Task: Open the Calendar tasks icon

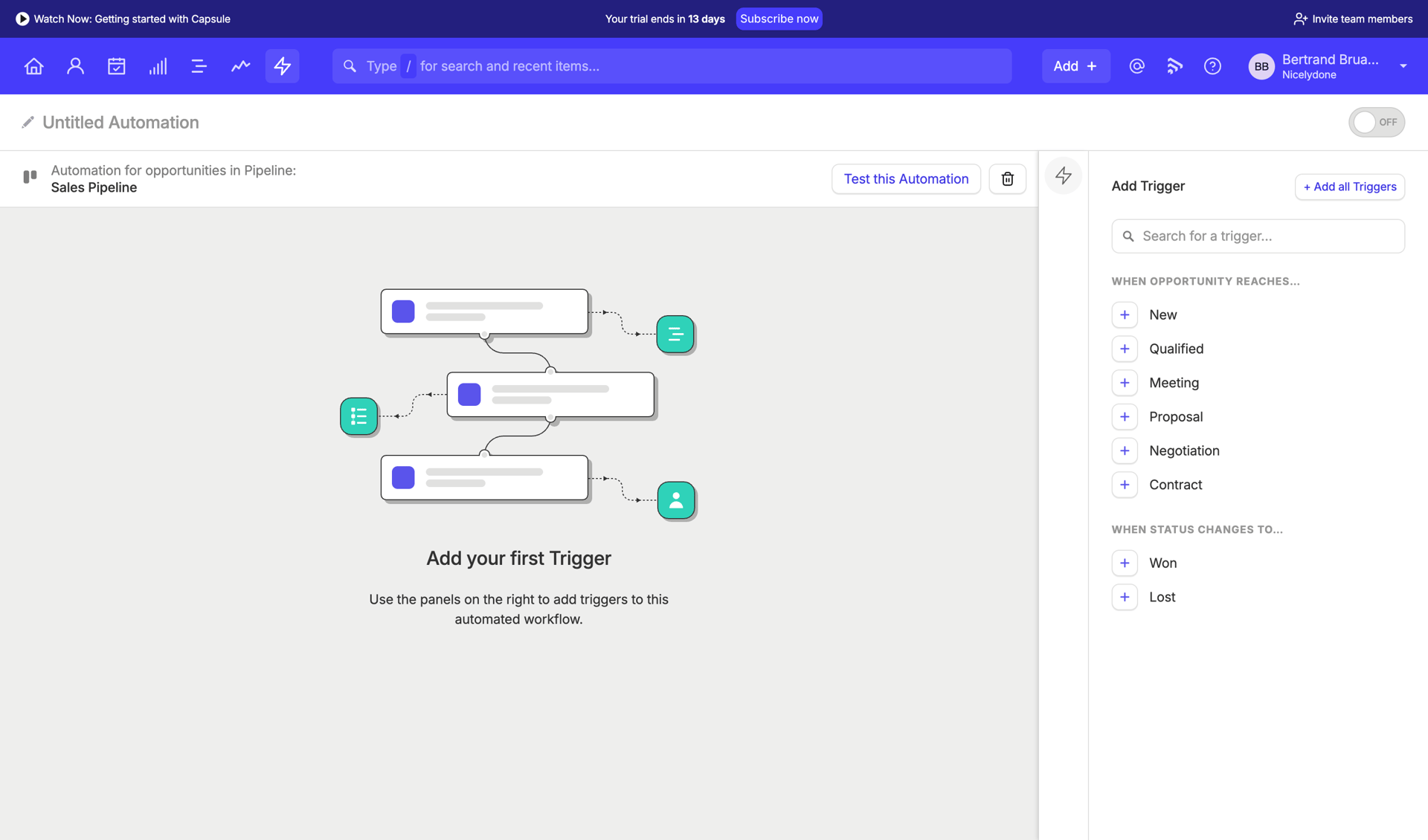Action: coord(117,66)
